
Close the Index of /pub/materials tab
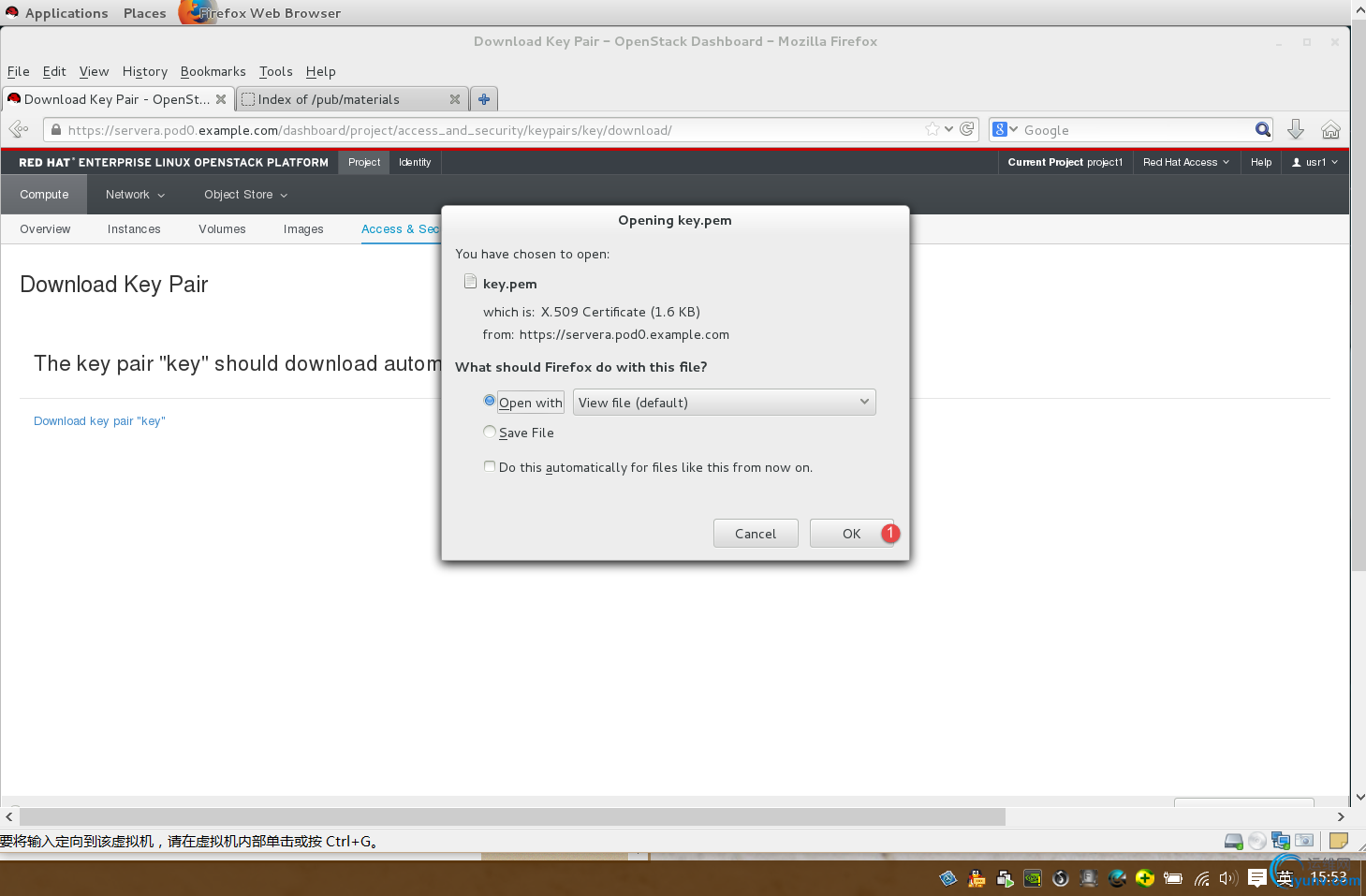click(x=455, y=99)
